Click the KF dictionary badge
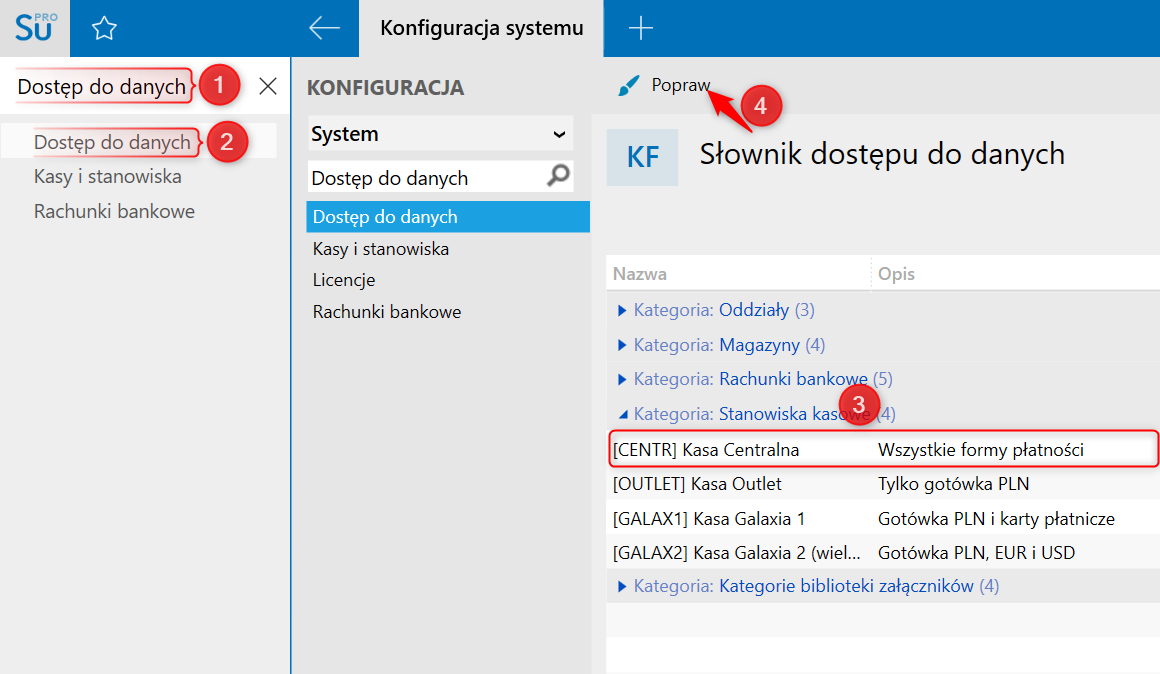 click(x=642, y=157)
